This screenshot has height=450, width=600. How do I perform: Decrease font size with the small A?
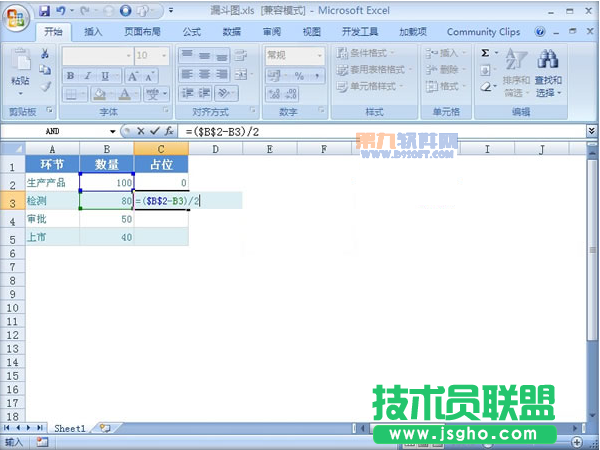150,77
